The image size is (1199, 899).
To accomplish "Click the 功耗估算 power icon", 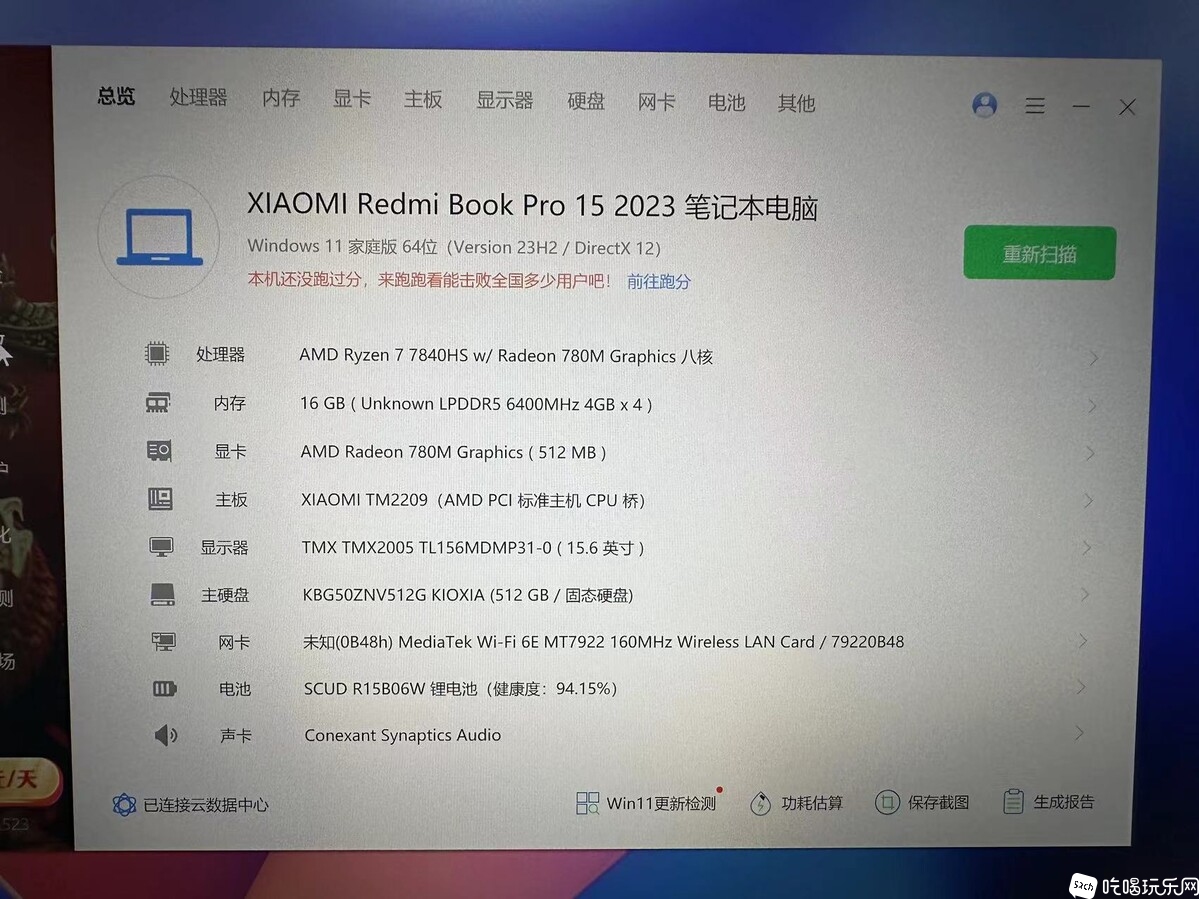I will 760,803.
